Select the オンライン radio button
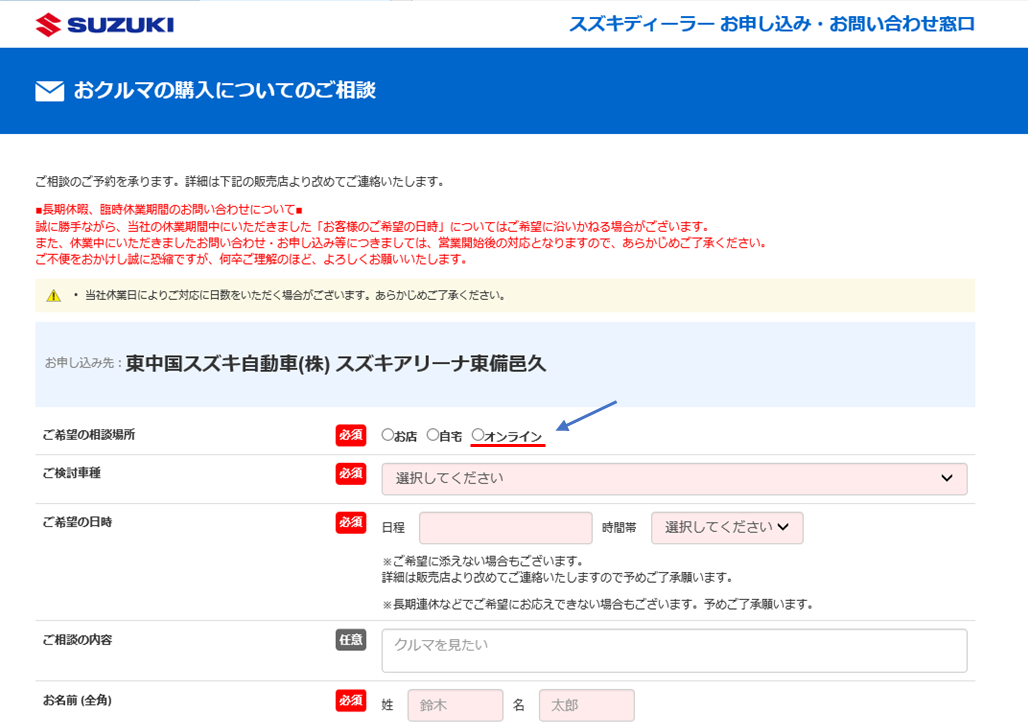 pos(478,435)
